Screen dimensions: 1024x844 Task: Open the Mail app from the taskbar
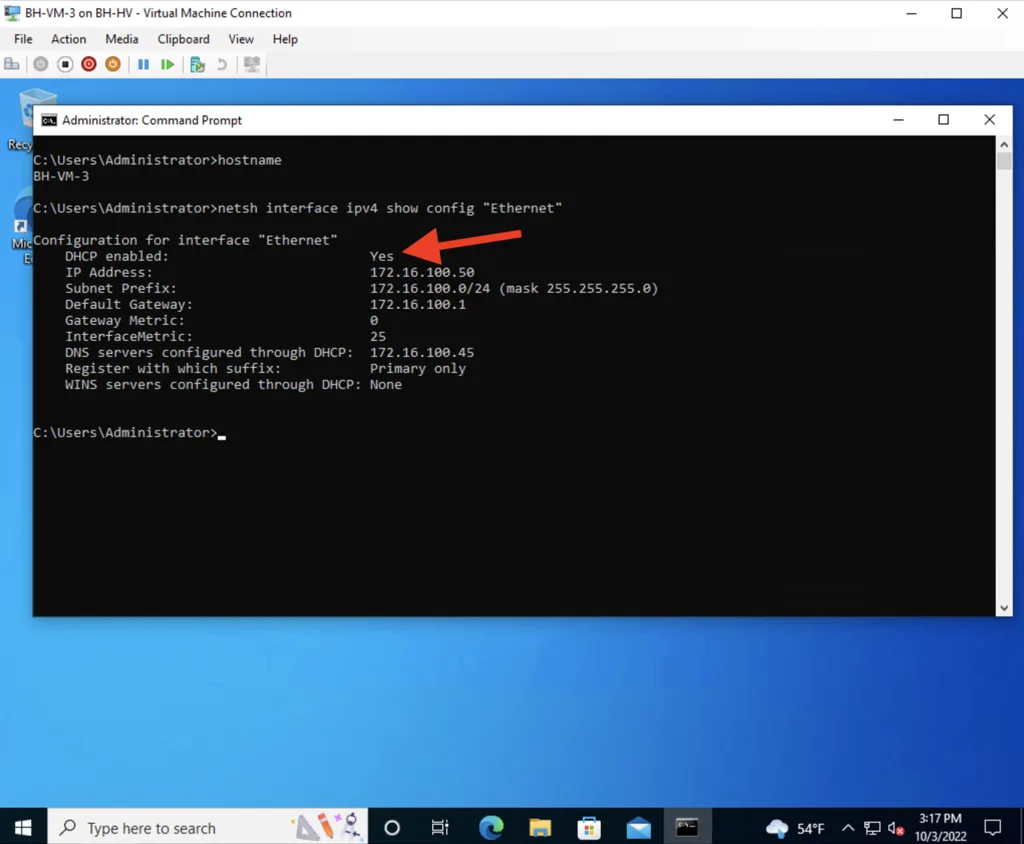pyautogui.click(x=638, y=828)
